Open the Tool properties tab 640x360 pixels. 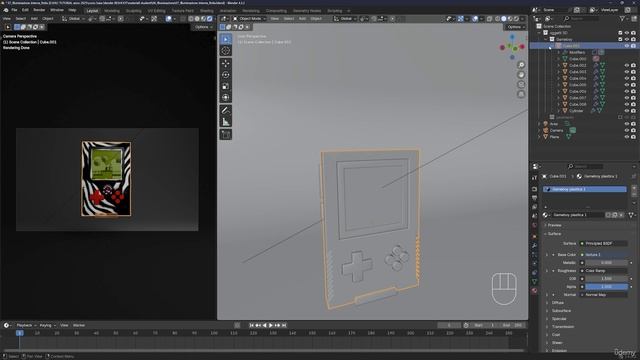[x=535, y=178]
